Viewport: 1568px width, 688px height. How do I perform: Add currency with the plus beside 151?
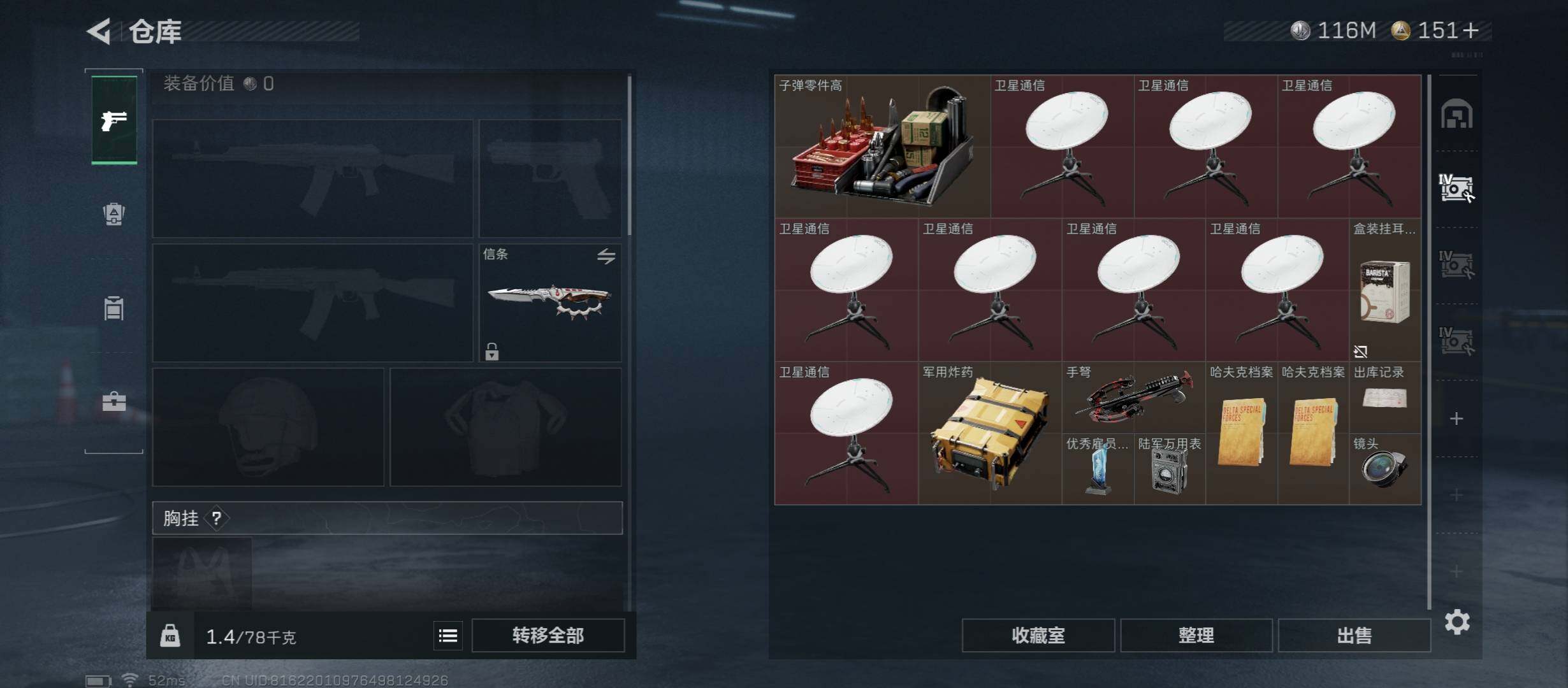tap(1471, 31)
